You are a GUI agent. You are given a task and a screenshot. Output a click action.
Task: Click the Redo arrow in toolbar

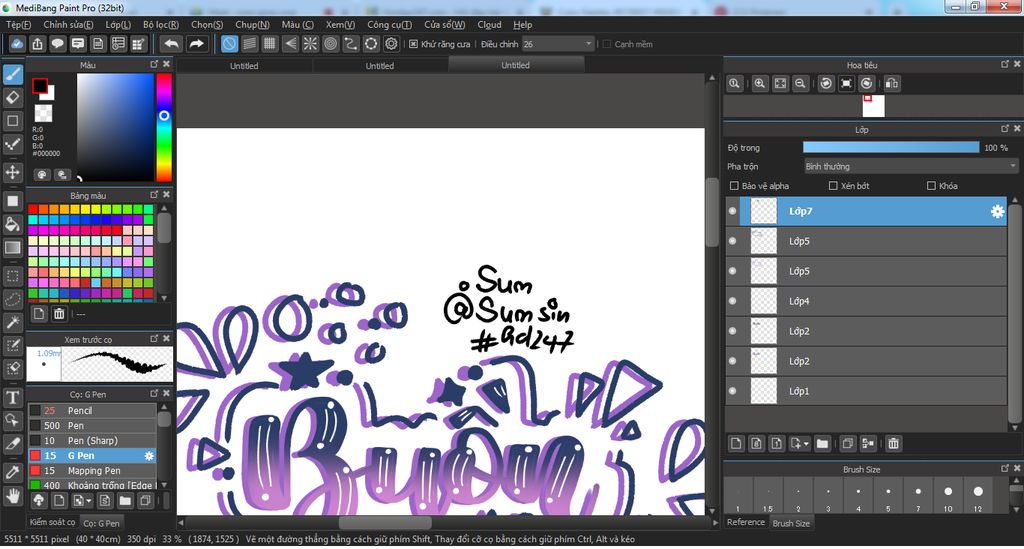196,44
